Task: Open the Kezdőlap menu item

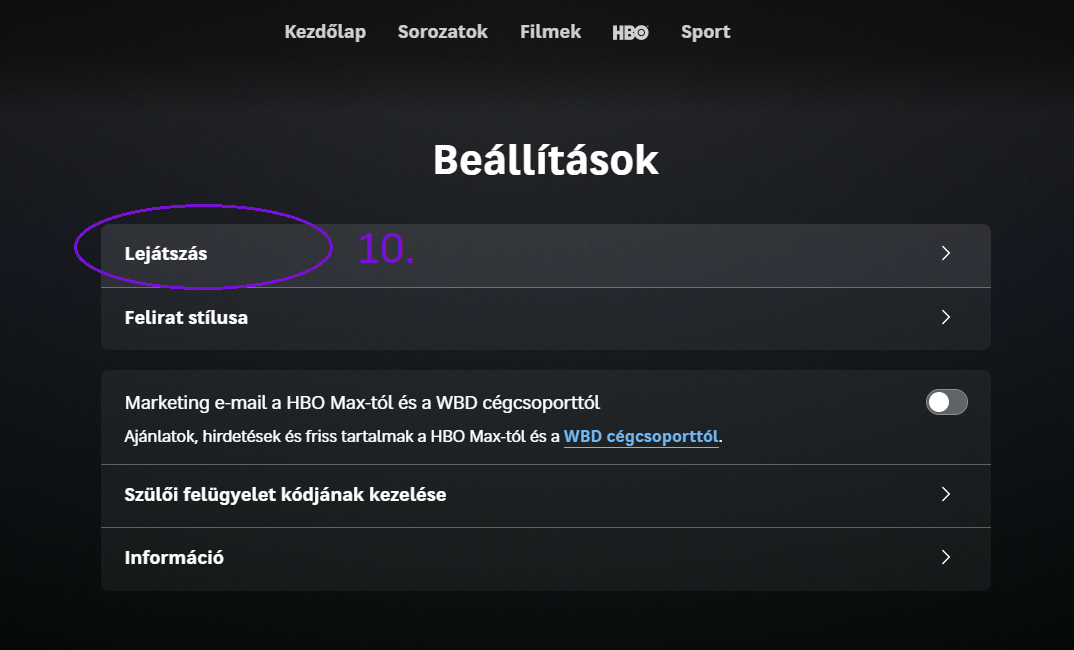Action: pyautogui.click(x=325, y=31)
